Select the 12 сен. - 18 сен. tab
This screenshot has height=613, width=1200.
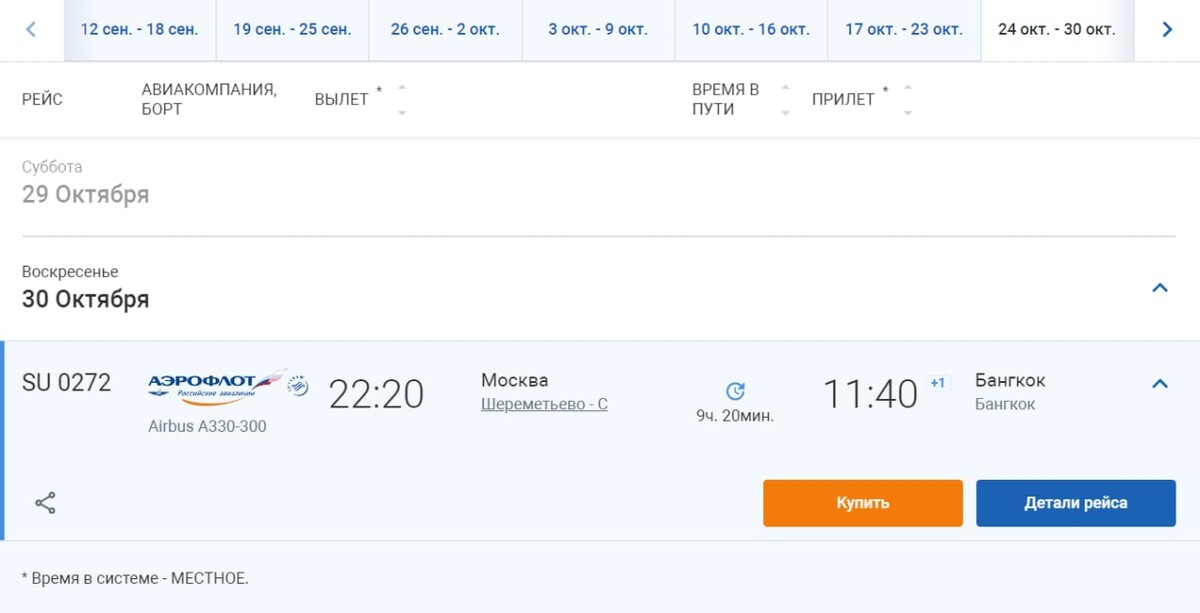coord(139,30)
